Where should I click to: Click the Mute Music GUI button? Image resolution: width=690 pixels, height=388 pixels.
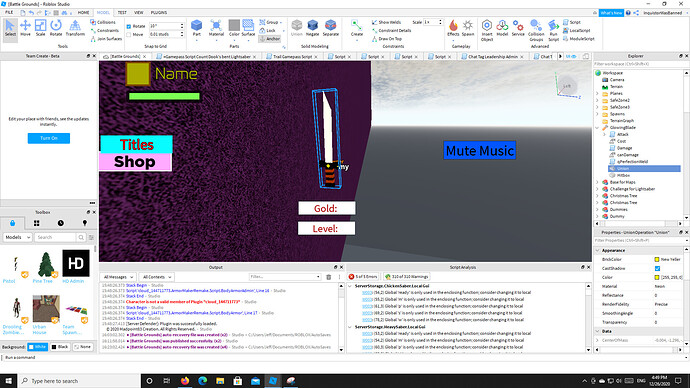click(480, 150)
